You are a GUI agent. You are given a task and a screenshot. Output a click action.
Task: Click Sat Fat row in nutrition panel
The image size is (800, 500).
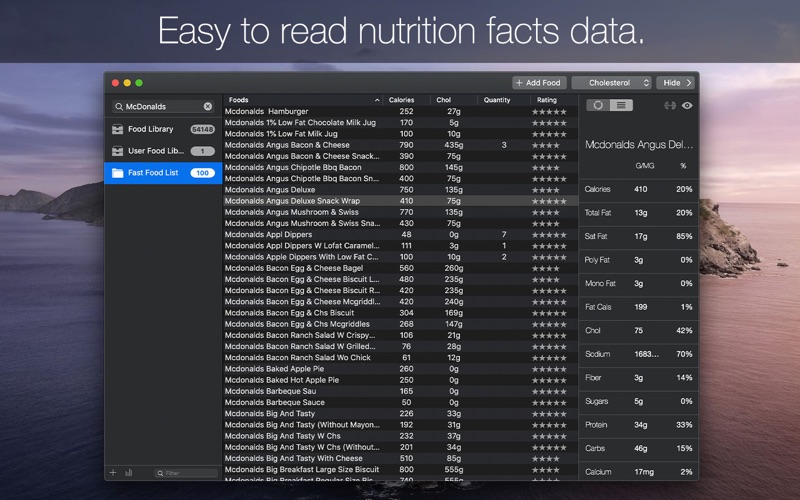[638, 236]
